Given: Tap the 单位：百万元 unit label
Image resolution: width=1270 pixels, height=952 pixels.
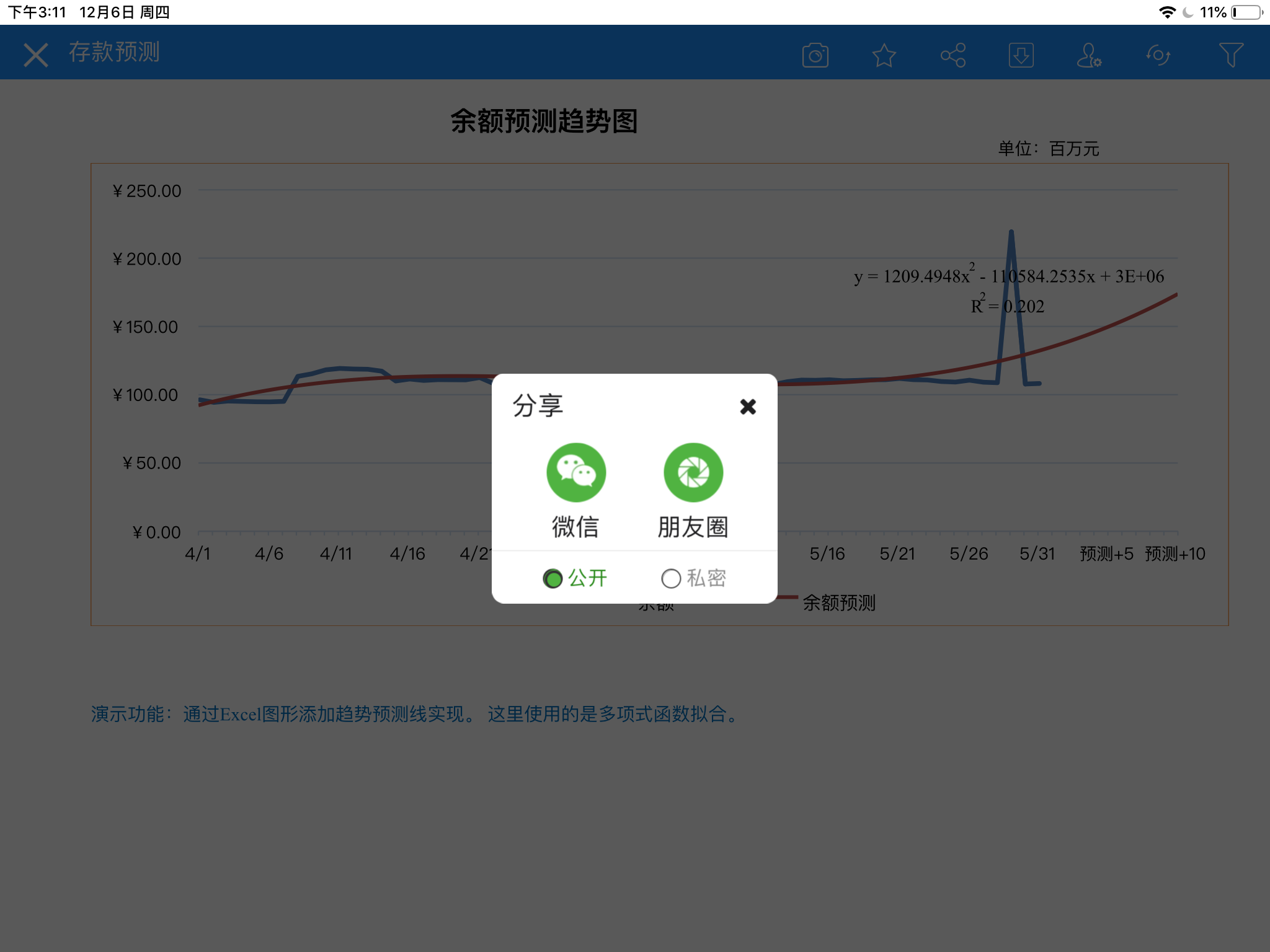Looking at the screenshot, I should (x=1049, y=149).
